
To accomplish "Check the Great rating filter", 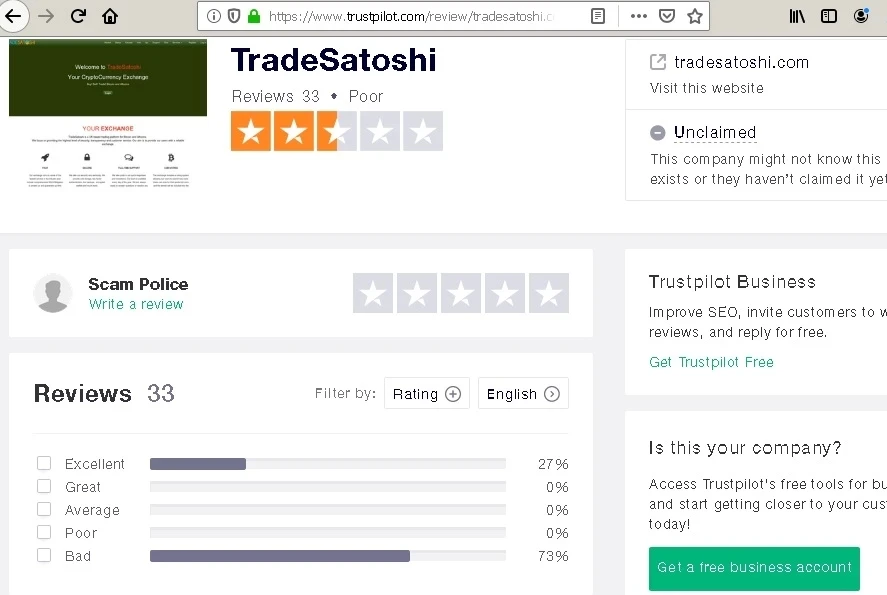I will 44,486.
